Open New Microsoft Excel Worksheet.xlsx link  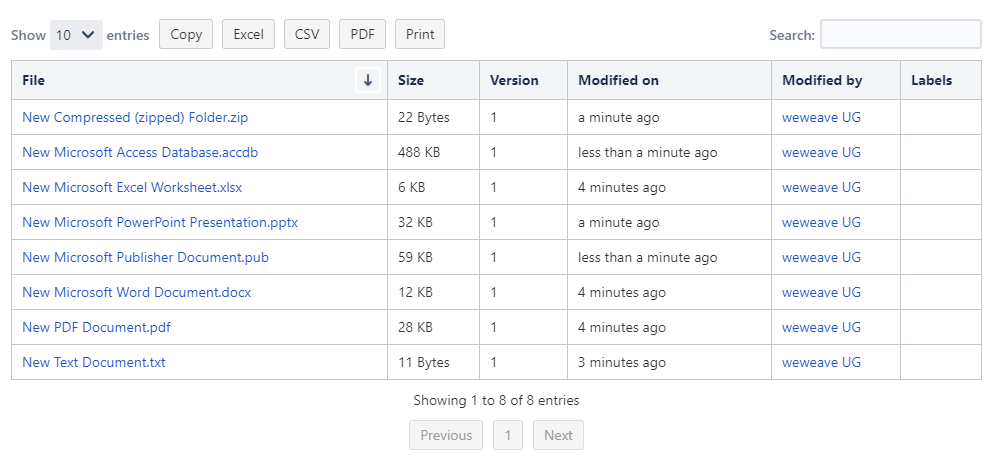132,187
